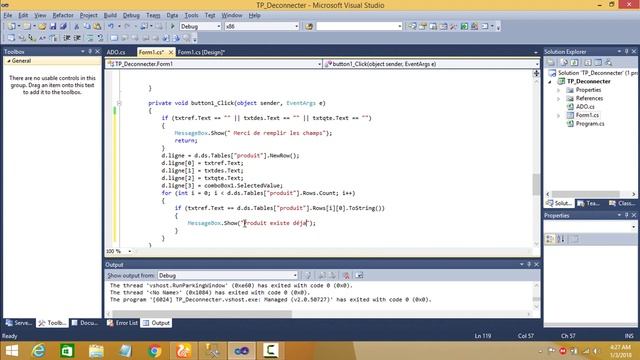This screenshot has height=360, width=640.
Task: Click the Solution Explorer toolbar icon
Action: click(x=412, y=27)
